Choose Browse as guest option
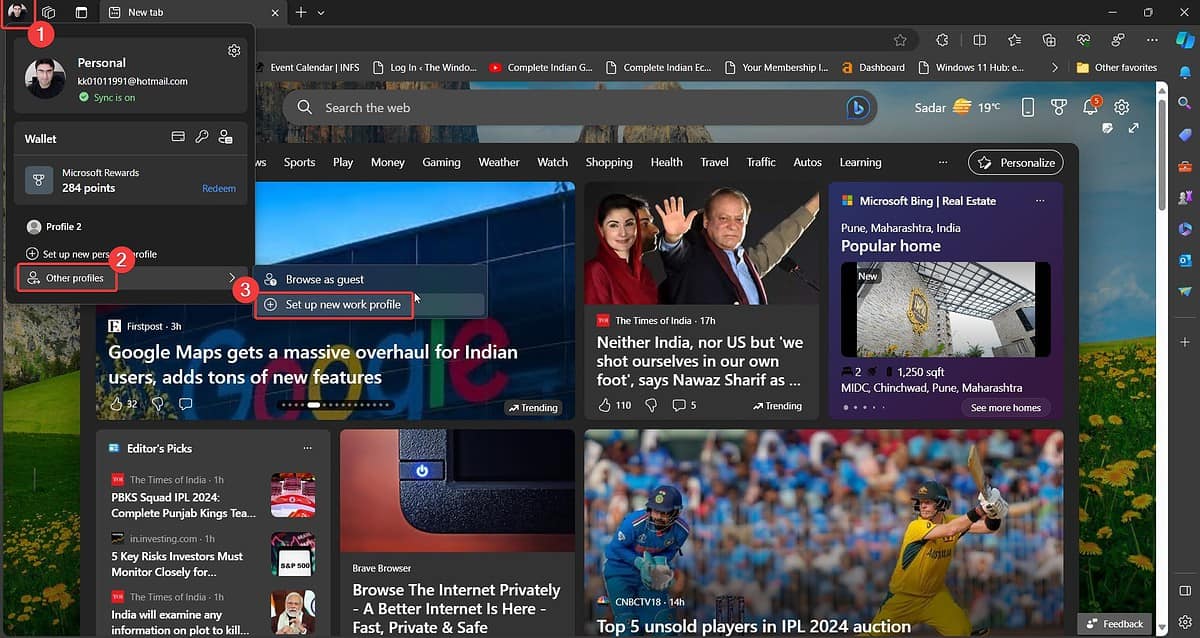Image resolution: width=1200 pixels, height=638 pixels. pos(324,279)
